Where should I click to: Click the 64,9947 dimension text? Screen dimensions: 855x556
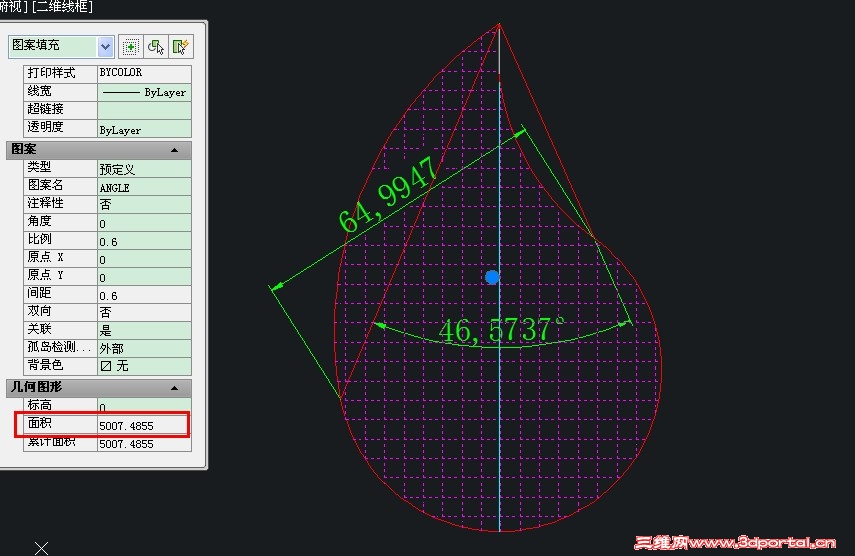pos(387,194)
